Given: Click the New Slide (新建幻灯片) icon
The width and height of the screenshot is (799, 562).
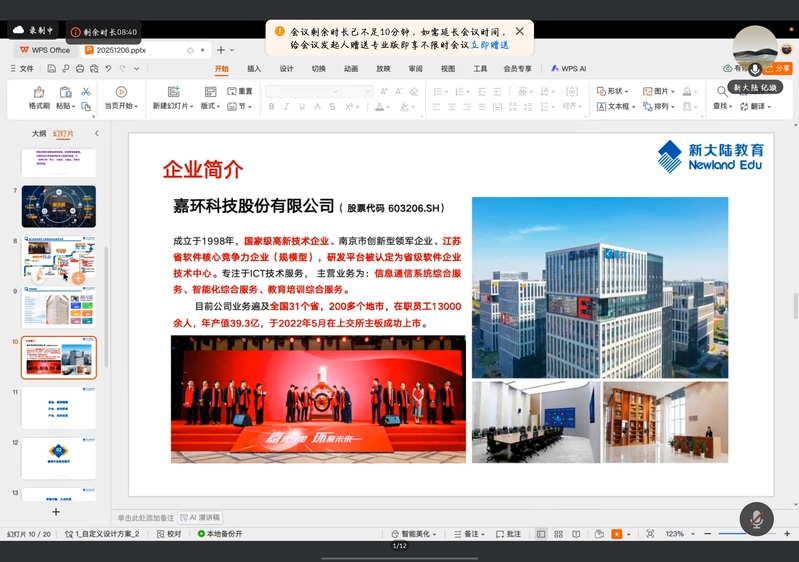Looking at the screenshot, I should point(173,93).
